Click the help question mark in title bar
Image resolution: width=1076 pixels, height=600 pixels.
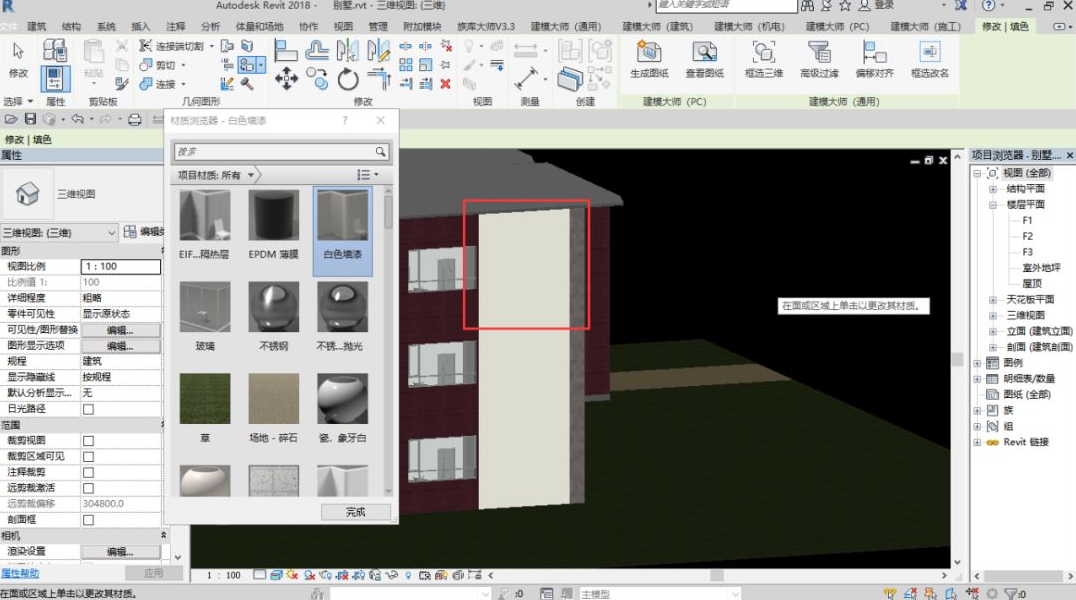(988, 5)
